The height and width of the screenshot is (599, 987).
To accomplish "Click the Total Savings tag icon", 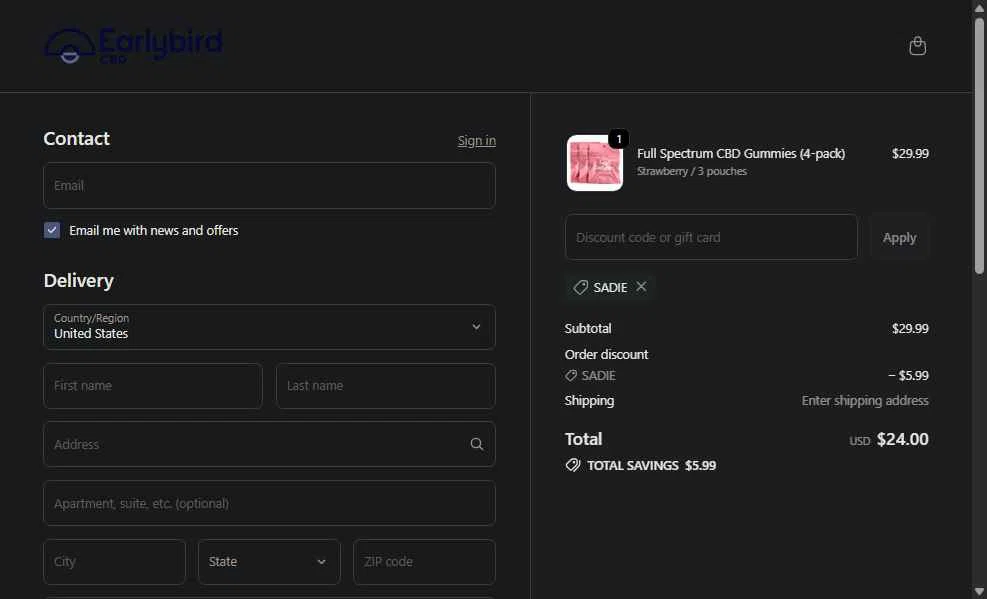I will point(573,465).
